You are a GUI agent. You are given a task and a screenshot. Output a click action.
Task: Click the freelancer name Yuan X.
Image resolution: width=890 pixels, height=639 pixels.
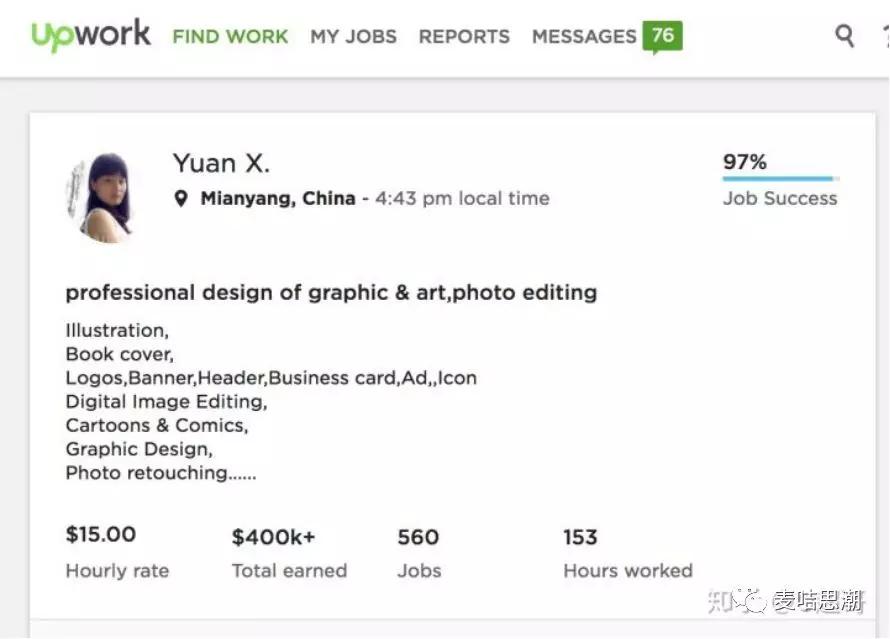point(221,162)
